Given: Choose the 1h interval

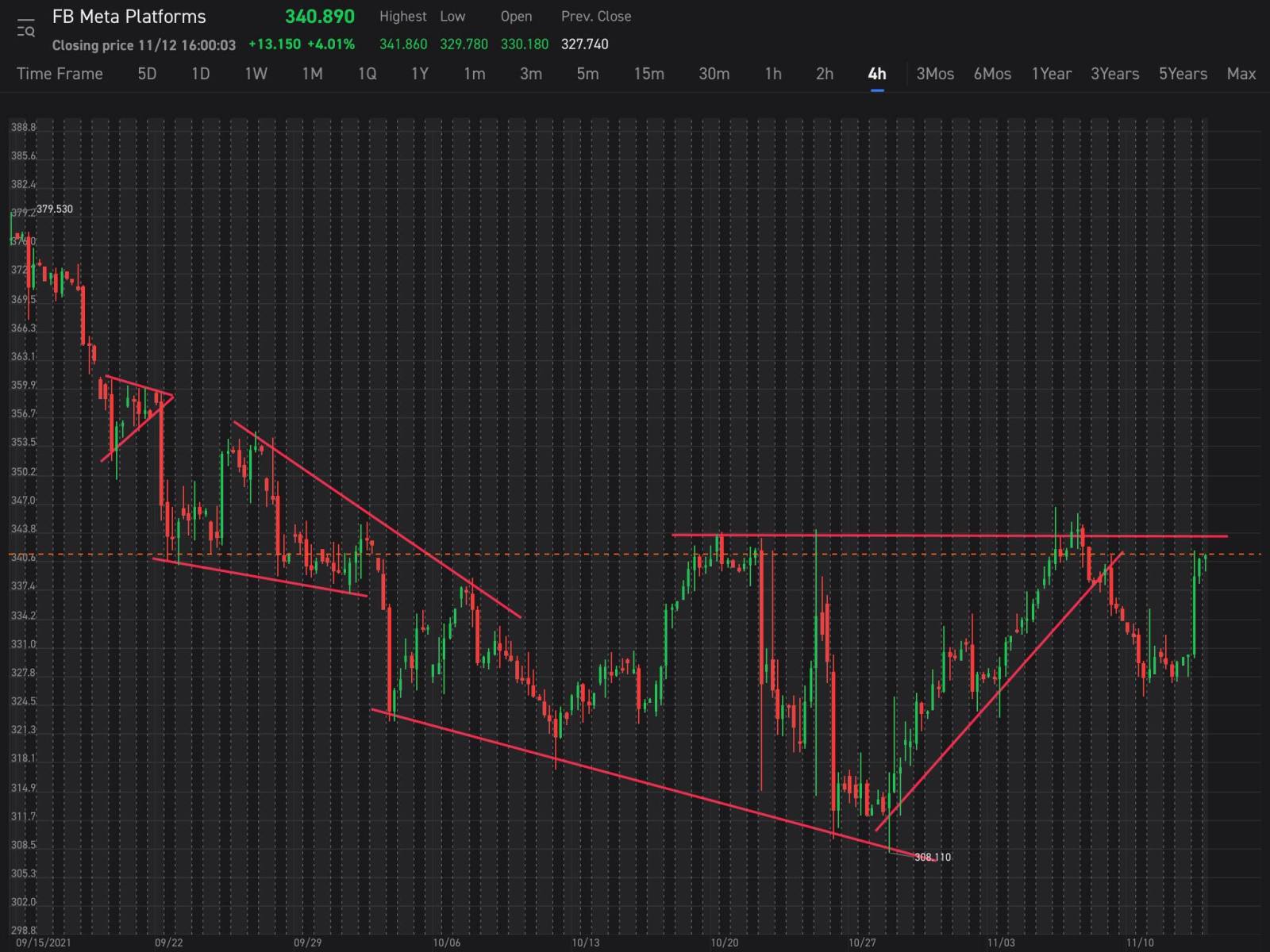Looking at the screenshot, I should point(773,74).
